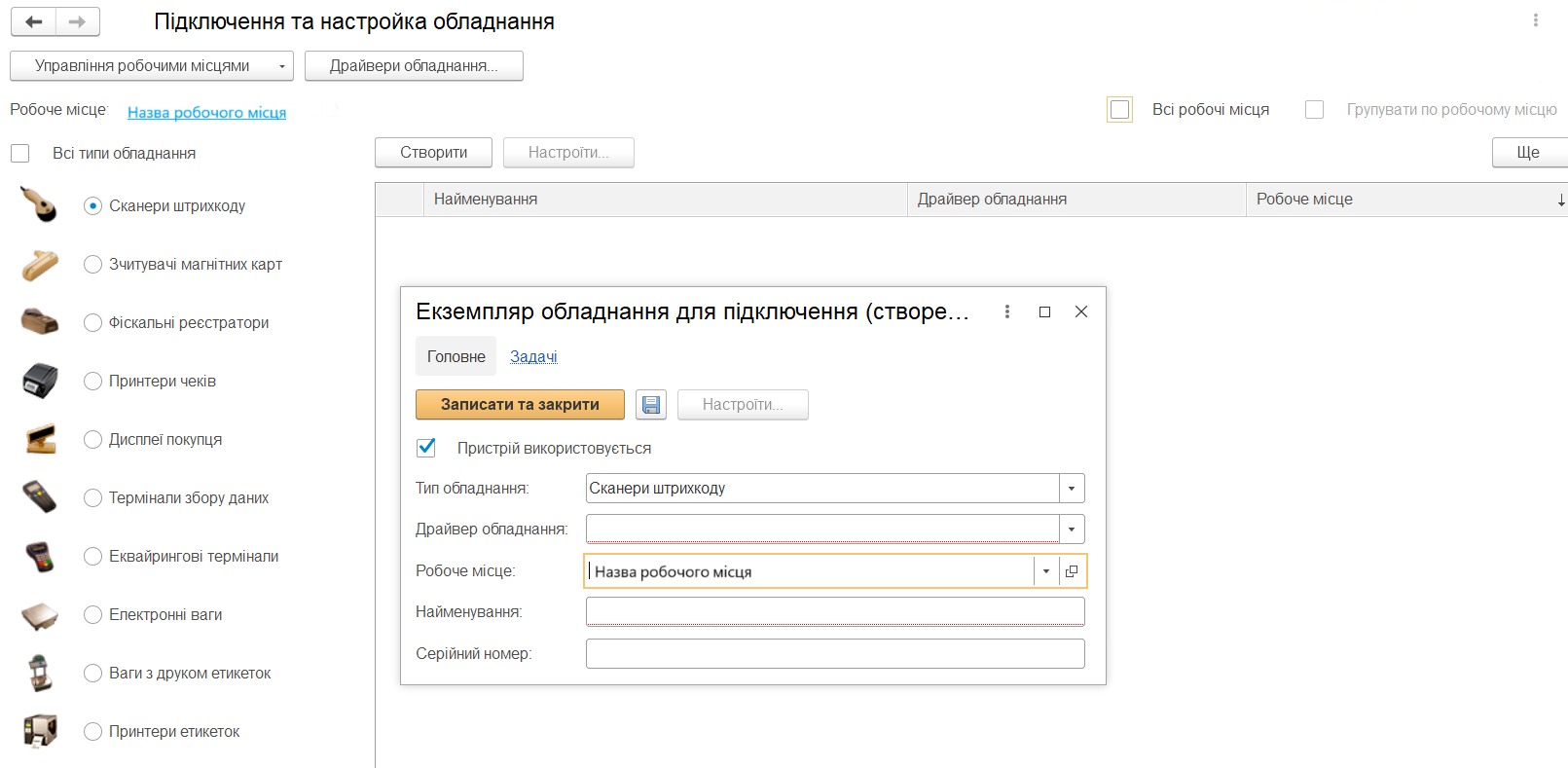Sort by the Найменування column header
Screen dimensions: 1568x768
(x=666, y=200)
